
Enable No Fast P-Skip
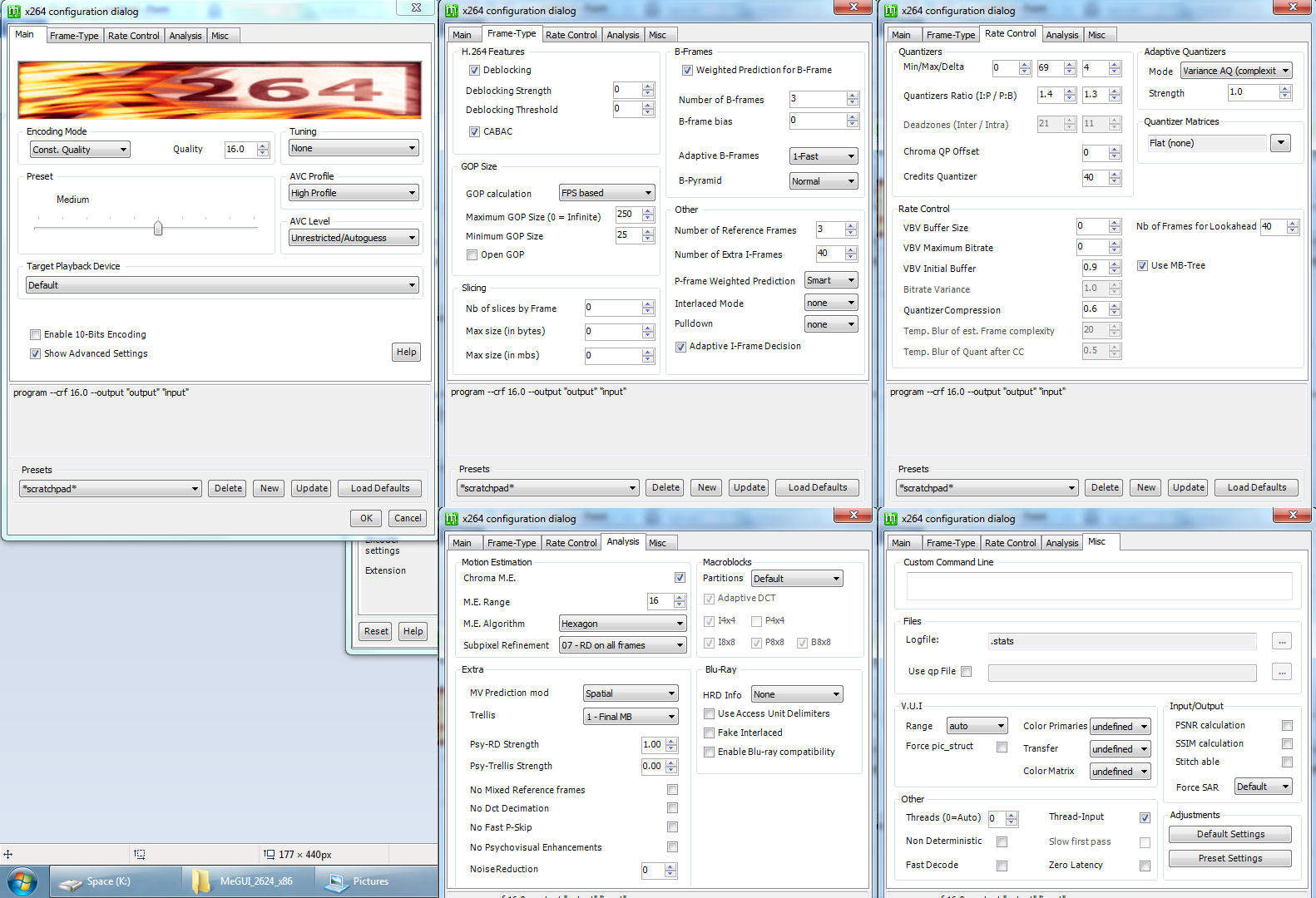pos(672,827)
